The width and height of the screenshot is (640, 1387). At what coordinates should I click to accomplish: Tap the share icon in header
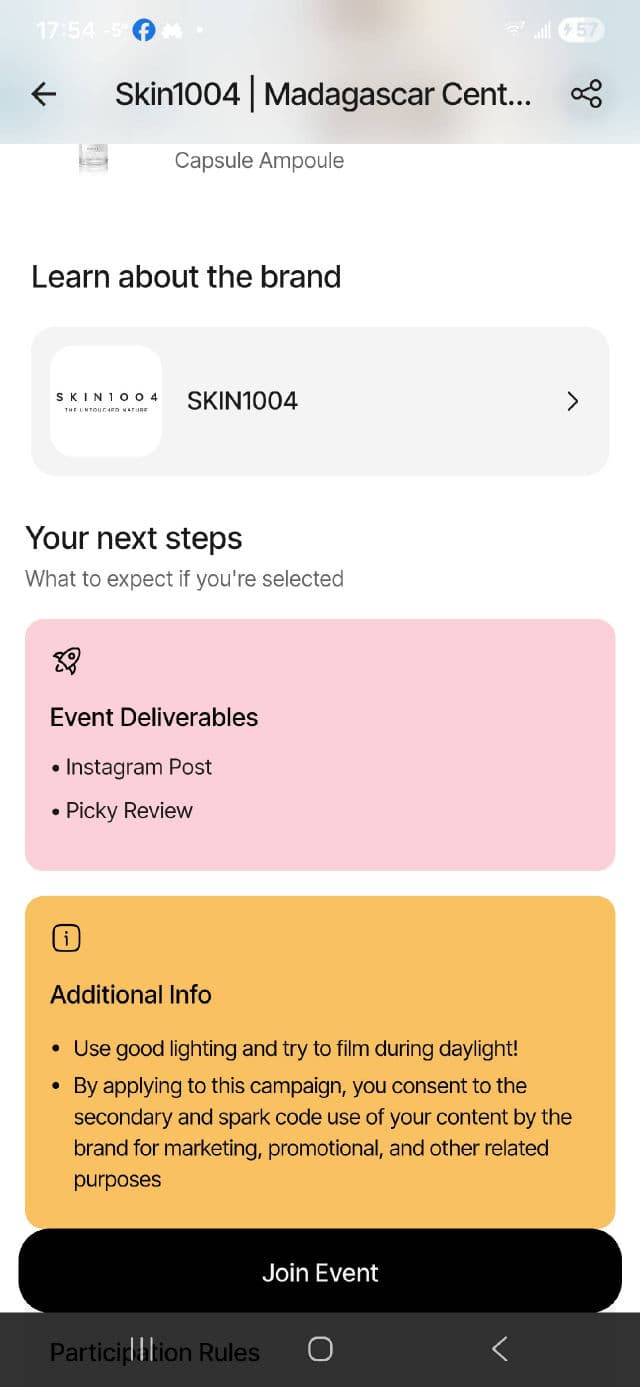586,94
